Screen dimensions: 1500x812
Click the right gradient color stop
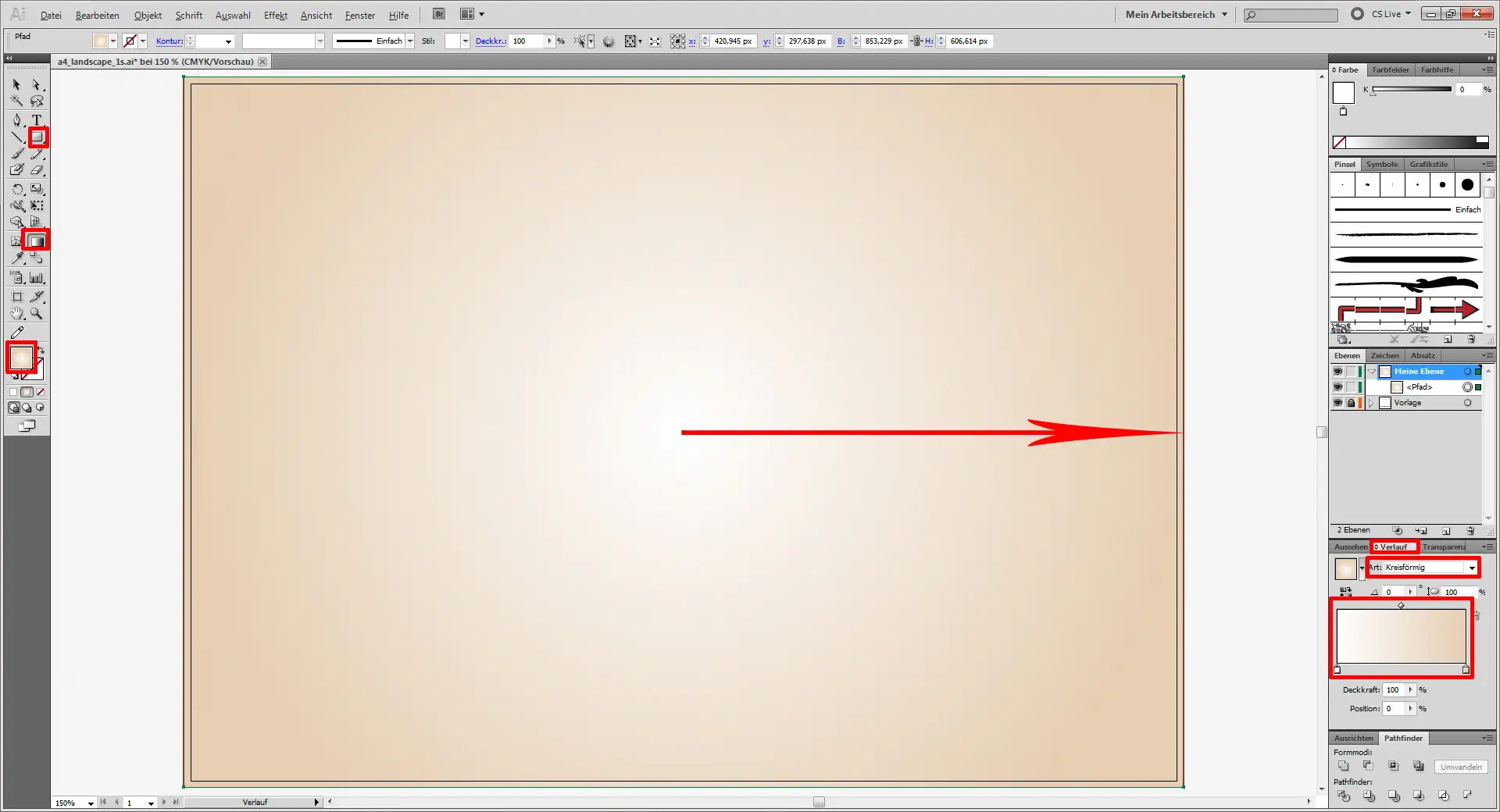coord(1466,670)
